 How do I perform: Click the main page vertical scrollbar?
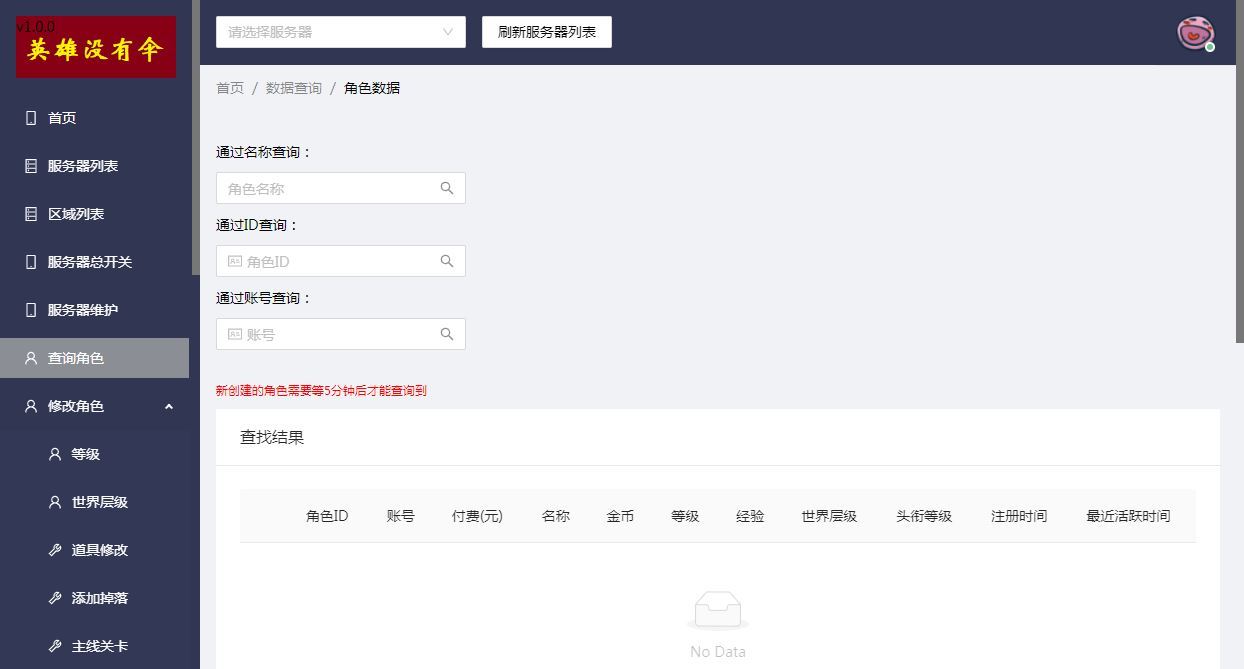(x=1239, y=170)
